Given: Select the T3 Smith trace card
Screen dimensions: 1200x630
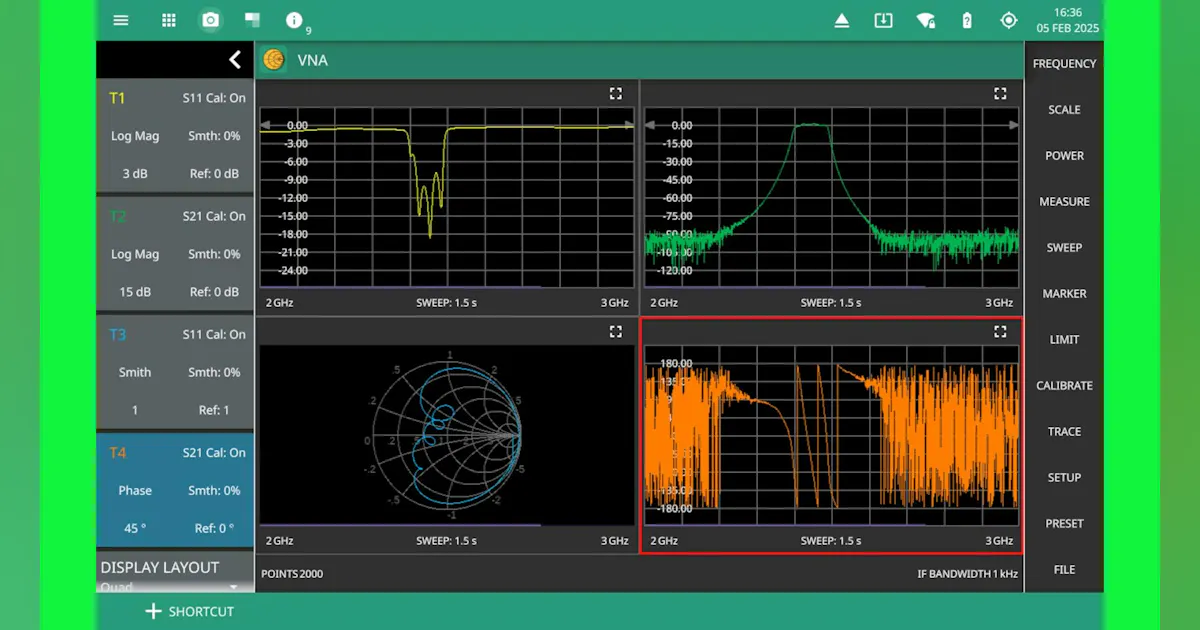Looking at the screenshot, I should 175,372.
